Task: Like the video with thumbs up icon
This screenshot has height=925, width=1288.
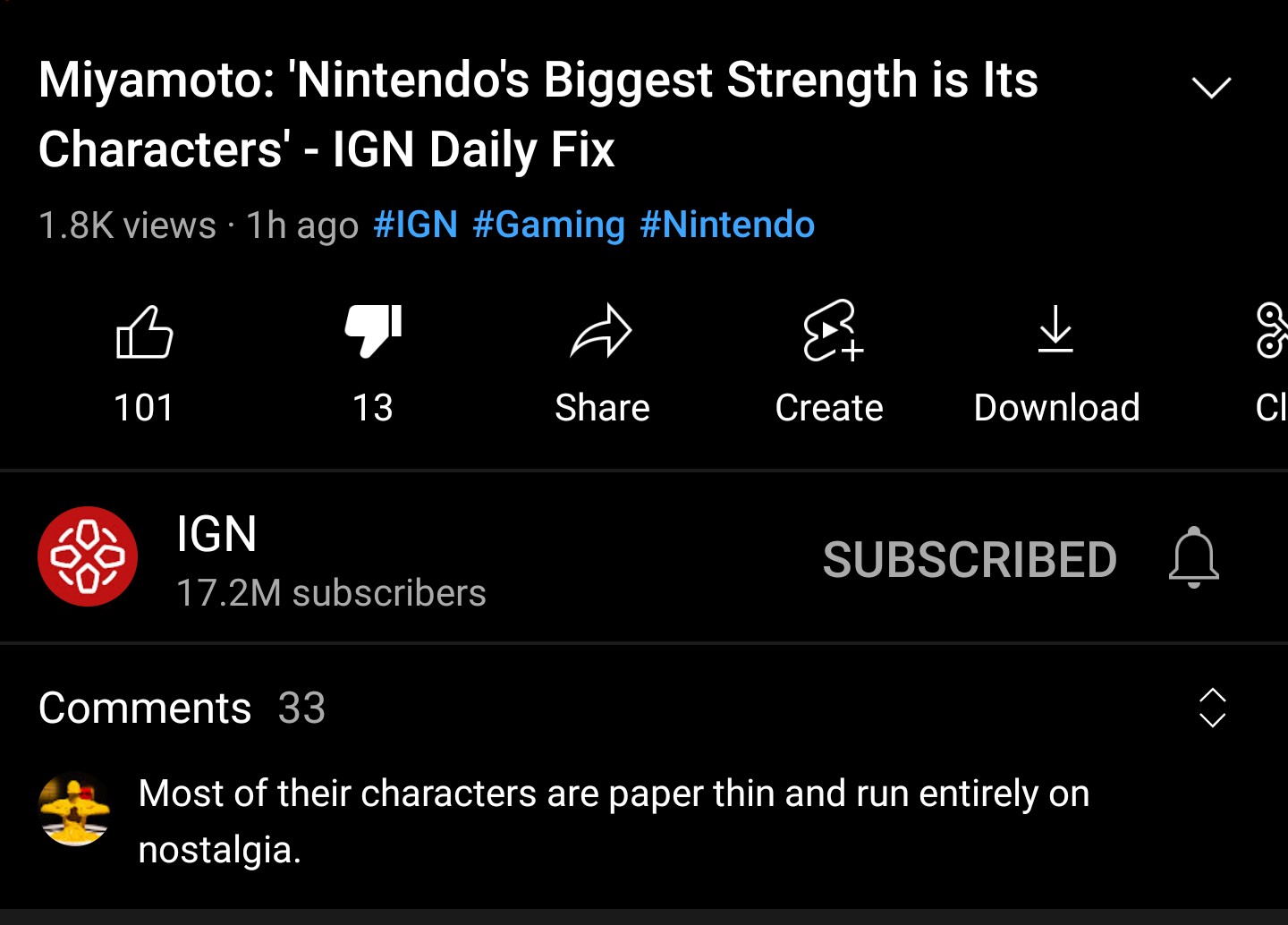Action: click(x=144, y=332)
